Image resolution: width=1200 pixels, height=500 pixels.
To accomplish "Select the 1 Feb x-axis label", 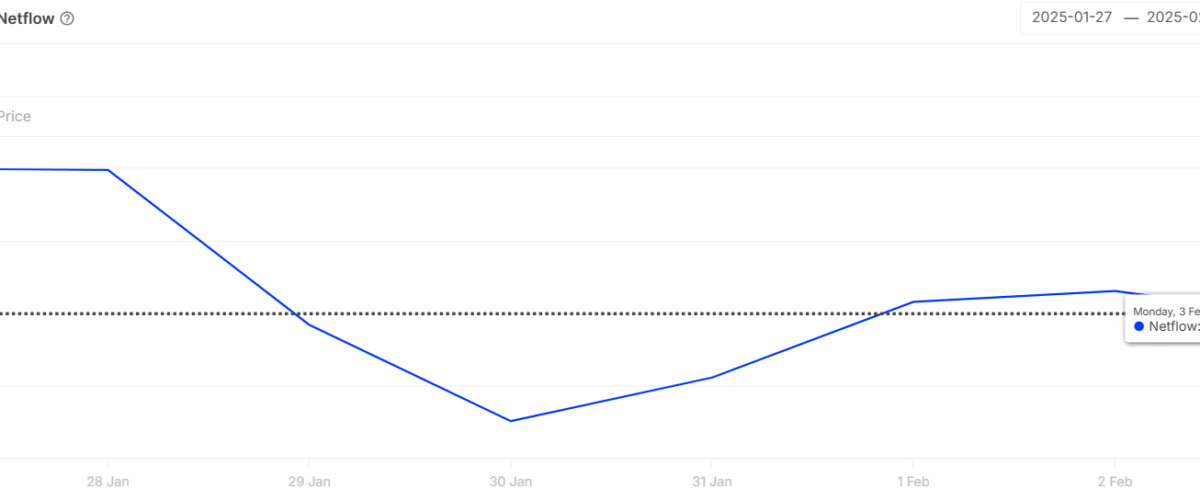I will 912,481.
